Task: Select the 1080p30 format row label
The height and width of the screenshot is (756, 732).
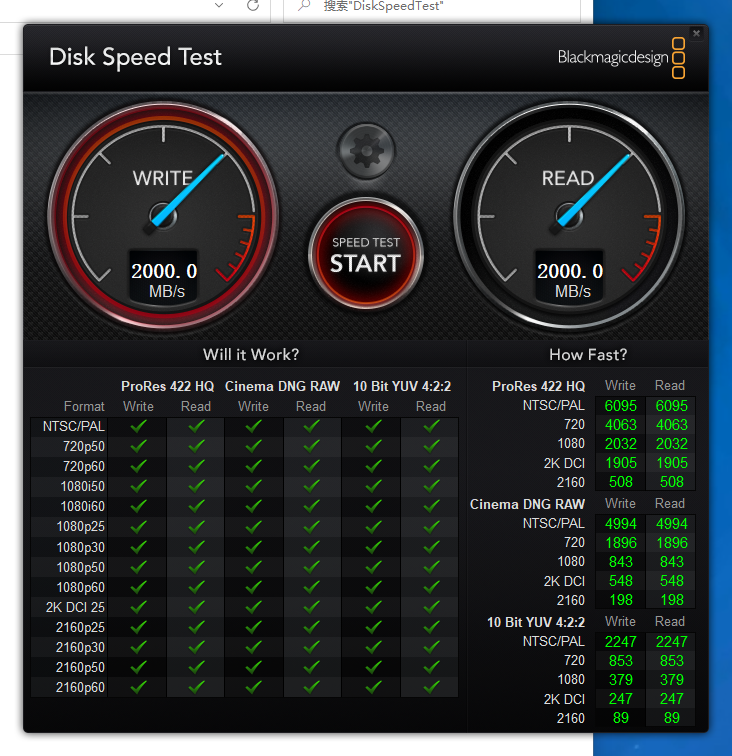Action: click(x=81, y=547)
